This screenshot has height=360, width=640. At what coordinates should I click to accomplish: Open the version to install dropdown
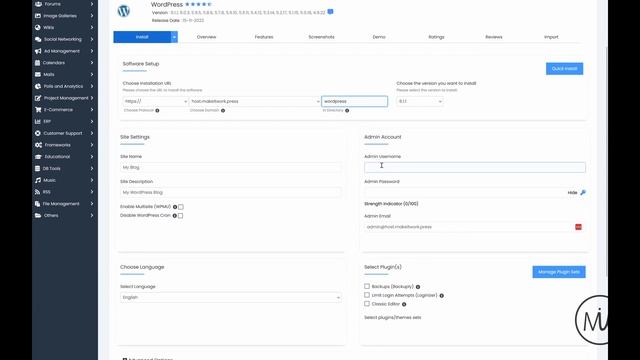click(420, 101)
